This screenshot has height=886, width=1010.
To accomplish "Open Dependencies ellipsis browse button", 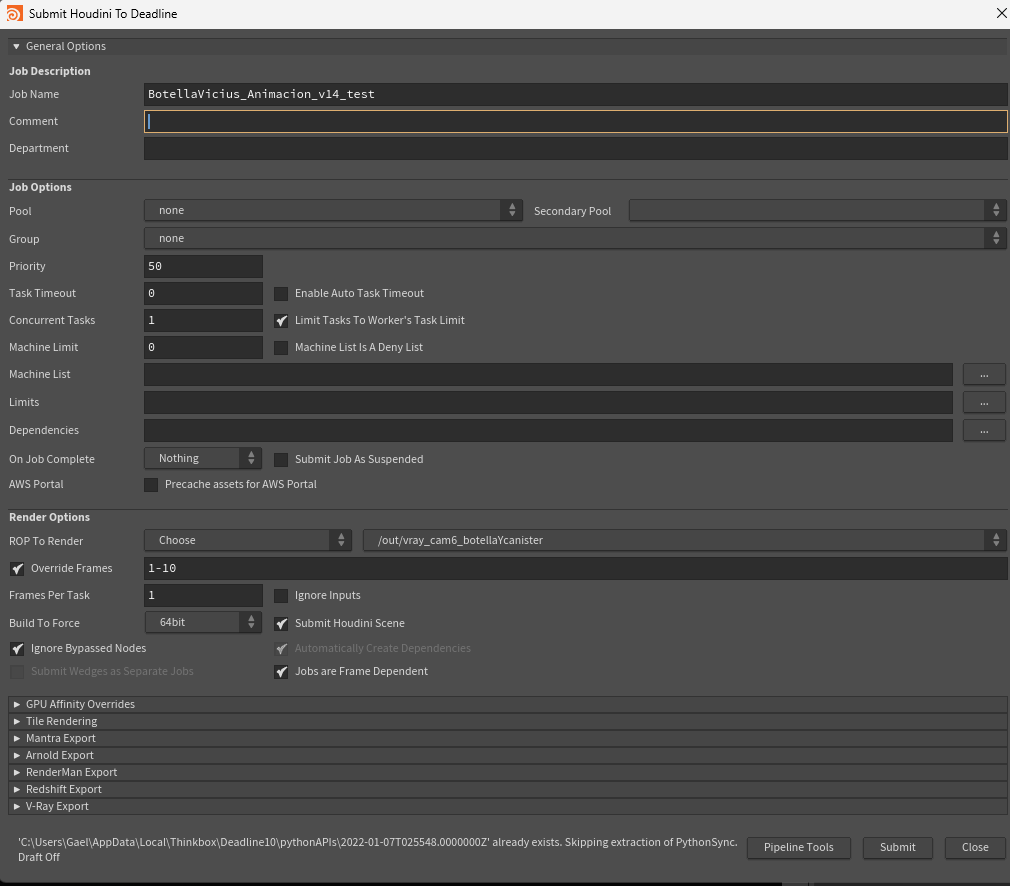I will [984, 430].
